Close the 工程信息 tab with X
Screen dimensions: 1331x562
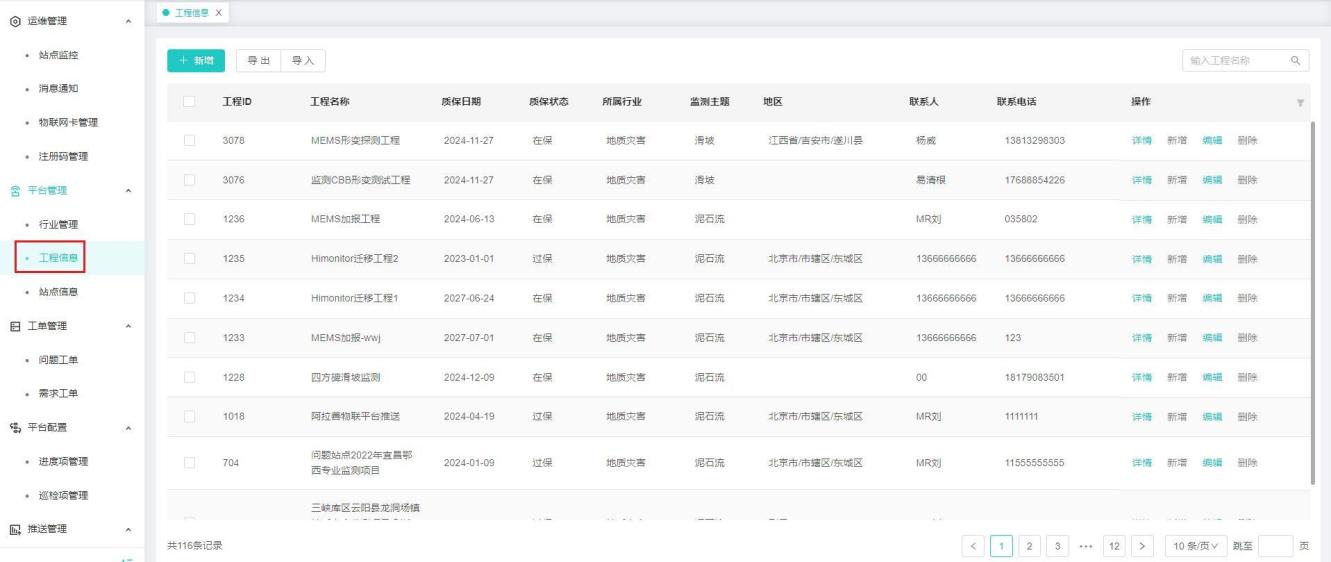click(219, 11)
